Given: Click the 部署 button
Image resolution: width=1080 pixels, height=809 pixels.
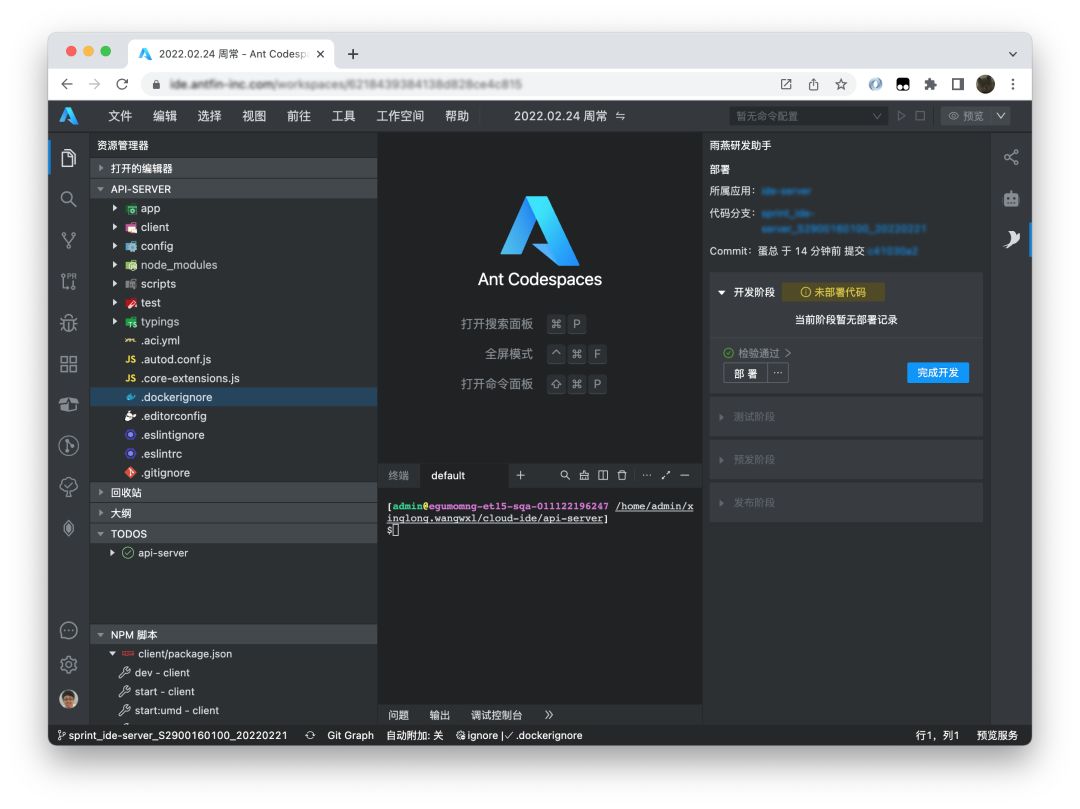Looking at the screenshot, I should pyautogui.click(x=745, y=373).
